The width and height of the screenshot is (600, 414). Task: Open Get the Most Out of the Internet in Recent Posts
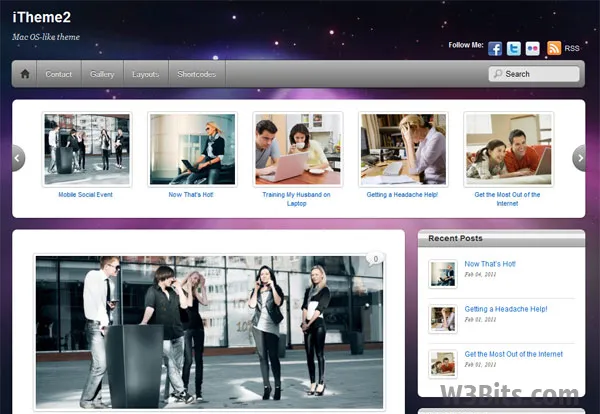coord(514,354)
